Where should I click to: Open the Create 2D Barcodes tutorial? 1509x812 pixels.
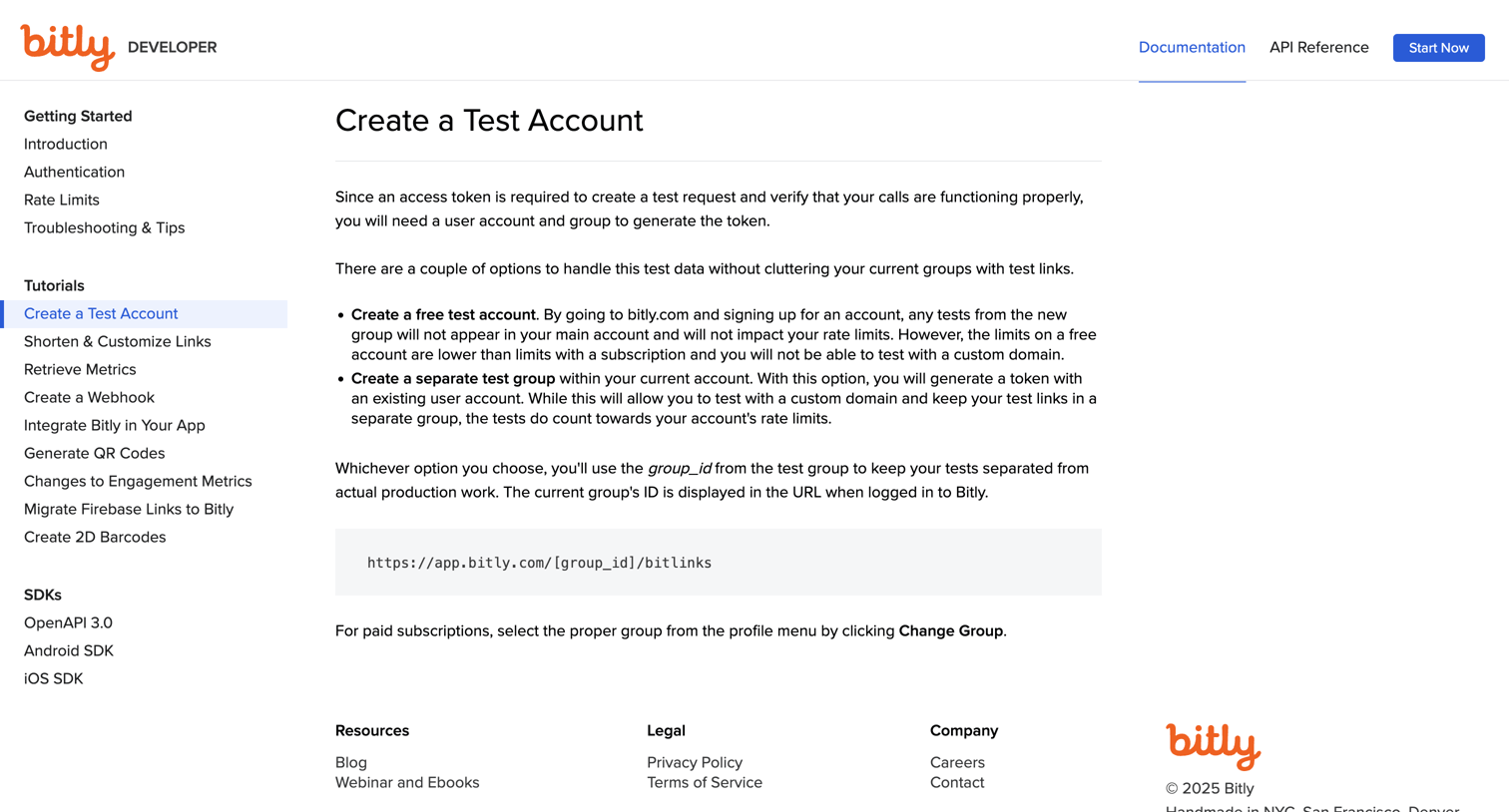pyautogui.click(x=95, y=537)
